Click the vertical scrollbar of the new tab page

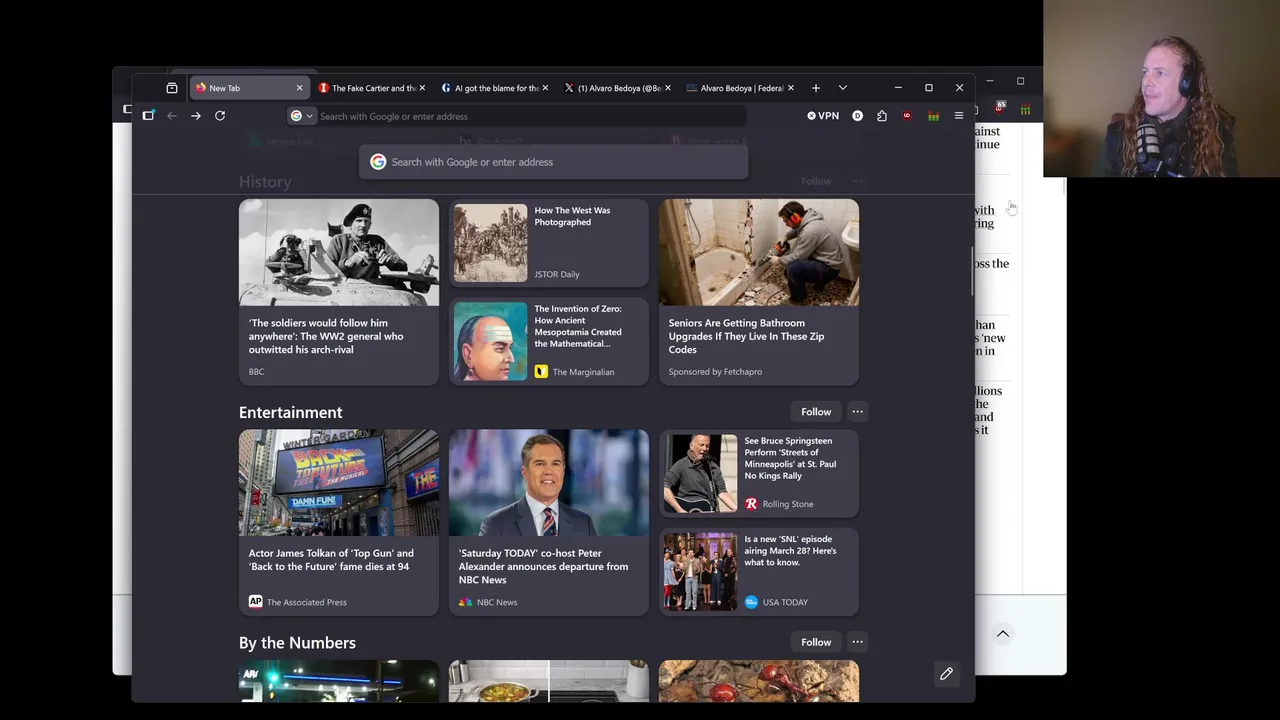click(972, 270)
